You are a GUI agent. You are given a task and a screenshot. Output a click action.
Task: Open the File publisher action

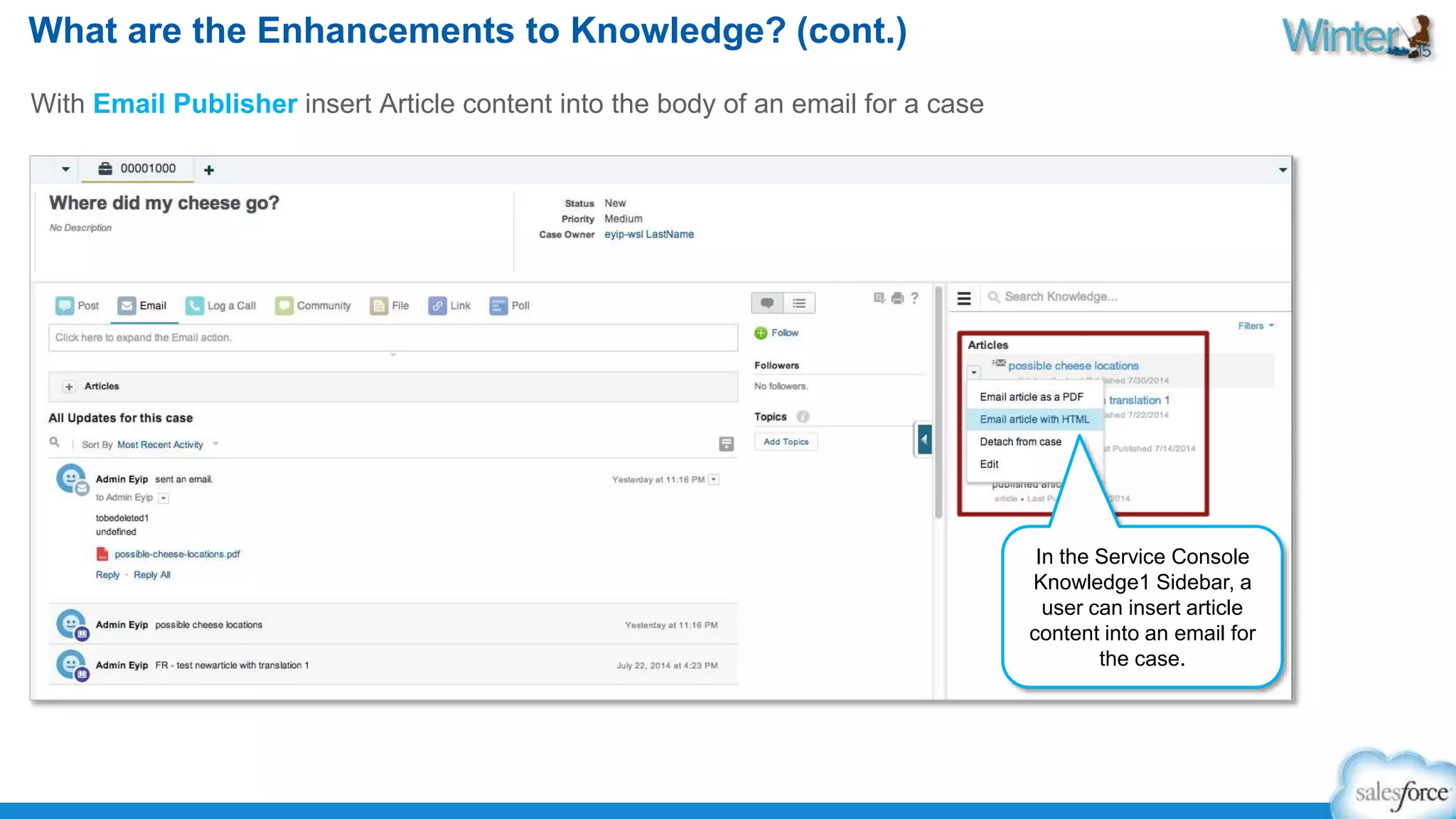click(x=390, y=306)
